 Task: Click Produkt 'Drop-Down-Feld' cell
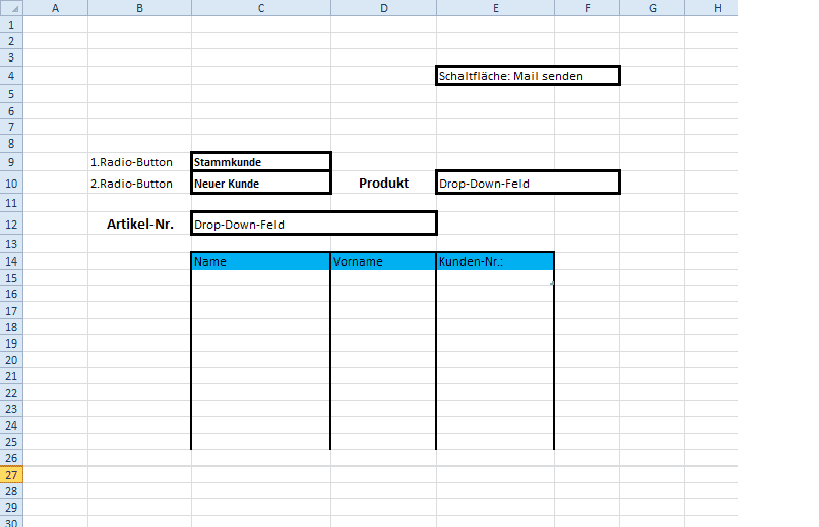pyautogui.click(x=528, y=183)
